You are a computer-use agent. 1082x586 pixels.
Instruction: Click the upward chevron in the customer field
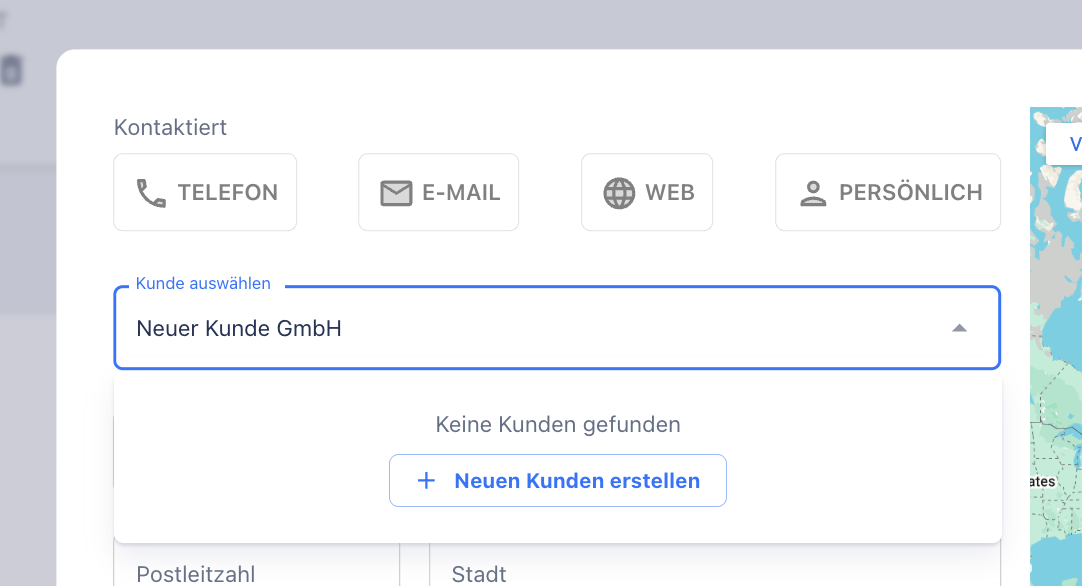960,327
